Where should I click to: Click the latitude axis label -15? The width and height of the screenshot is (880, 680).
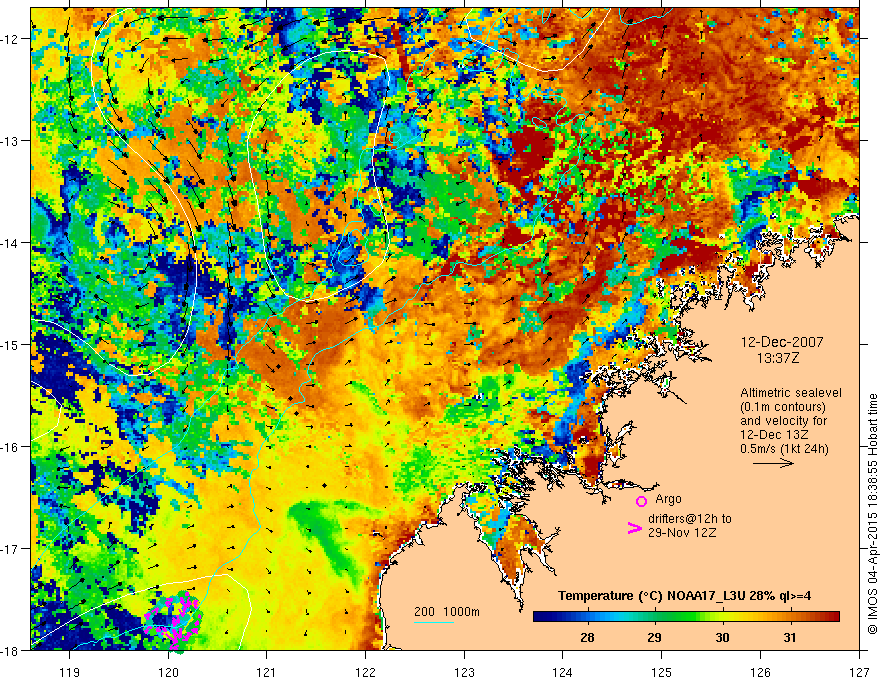(10, 344)
